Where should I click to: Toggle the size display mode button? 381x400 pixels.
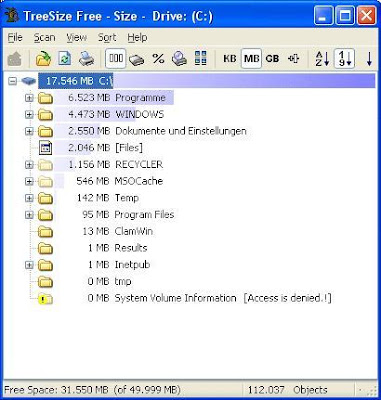click(x=116, y=59)
